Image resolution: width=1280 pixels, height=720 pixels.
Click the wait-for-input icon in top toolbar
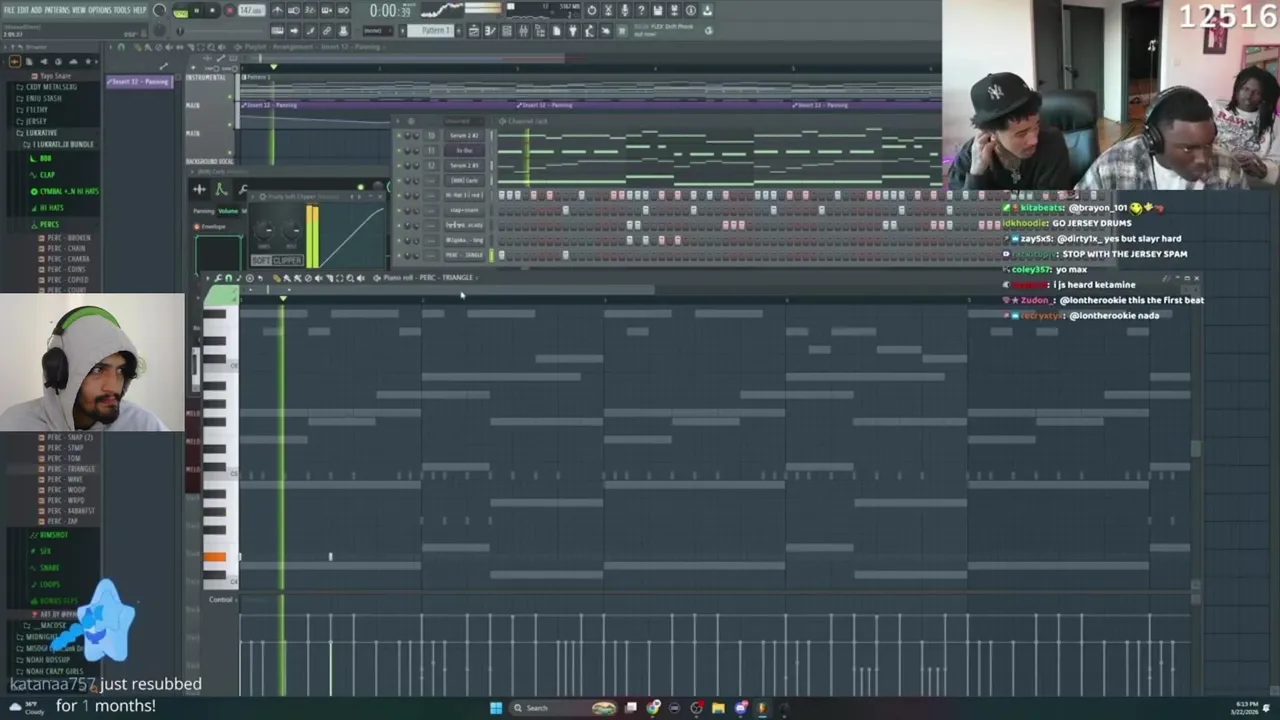pyautogui.click(x=294, y=10)
